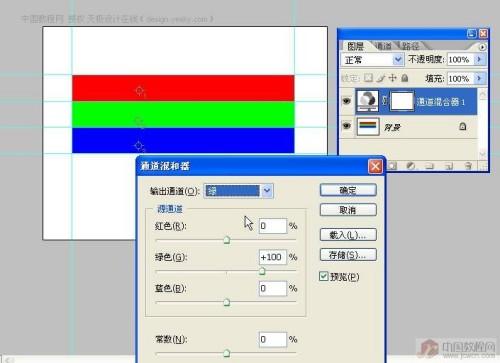Select the 背景 layer name
Screen dimensions: 500x363
click(x=392, y=127)
